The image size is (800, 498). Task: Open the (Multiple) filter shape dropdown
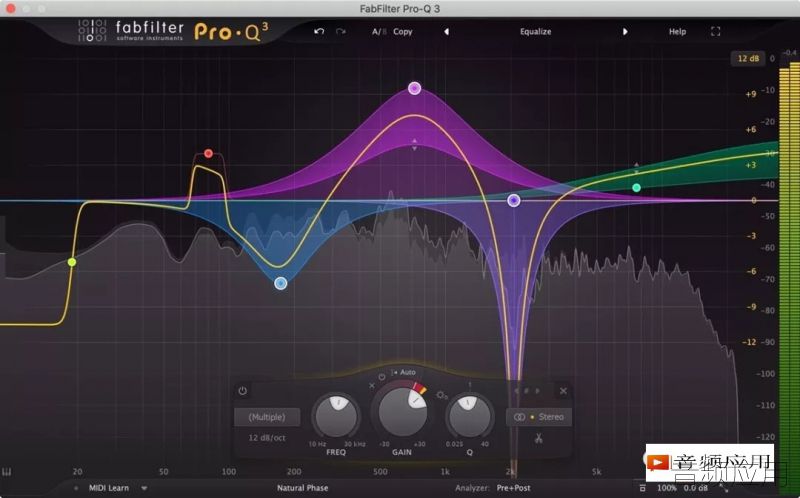[267, 417]
